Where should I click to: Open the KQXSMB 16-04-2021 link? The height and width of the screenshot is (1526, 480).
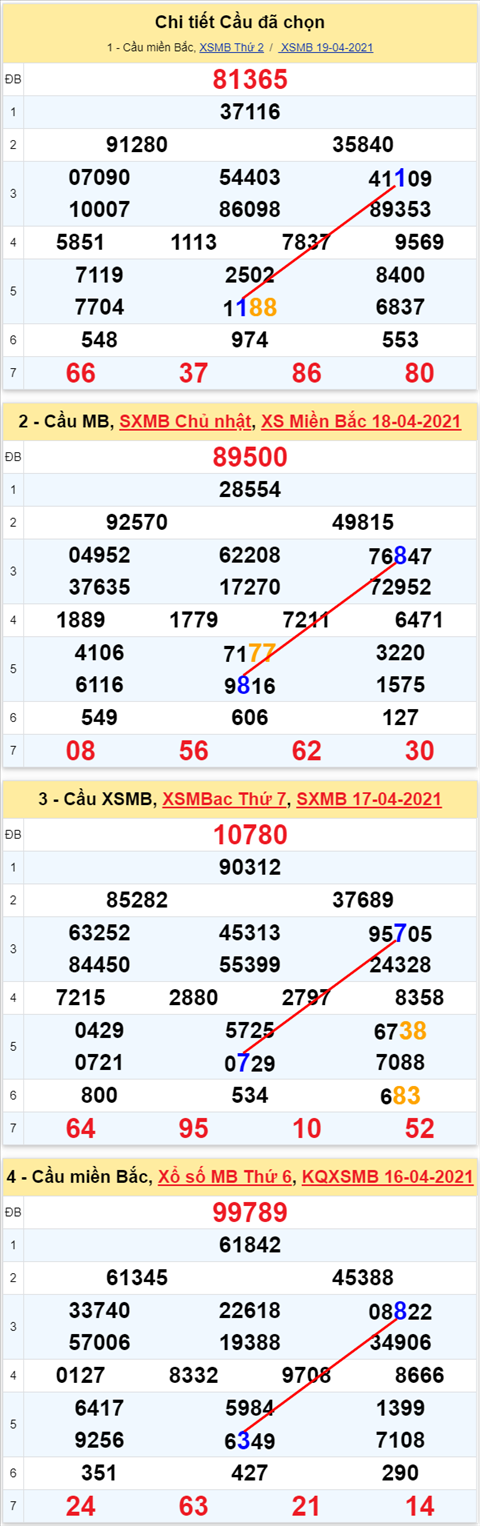coord(388,1177)
